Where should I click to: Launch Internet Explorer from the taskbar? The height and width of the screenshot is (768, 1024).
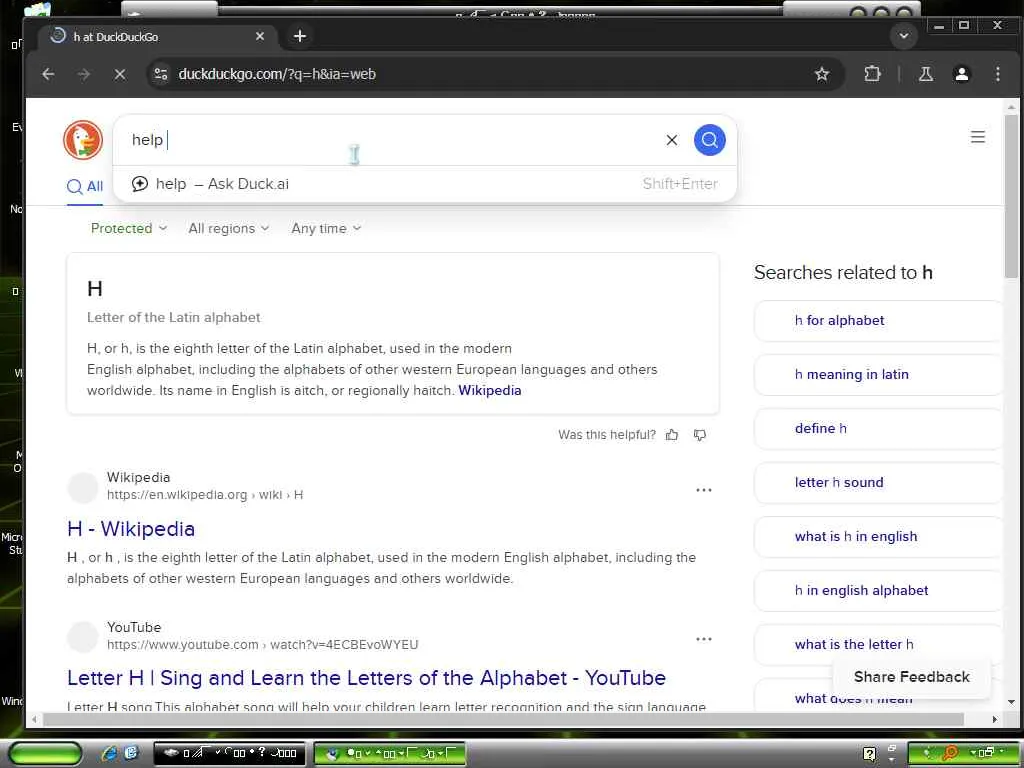(x=110, y=753)
